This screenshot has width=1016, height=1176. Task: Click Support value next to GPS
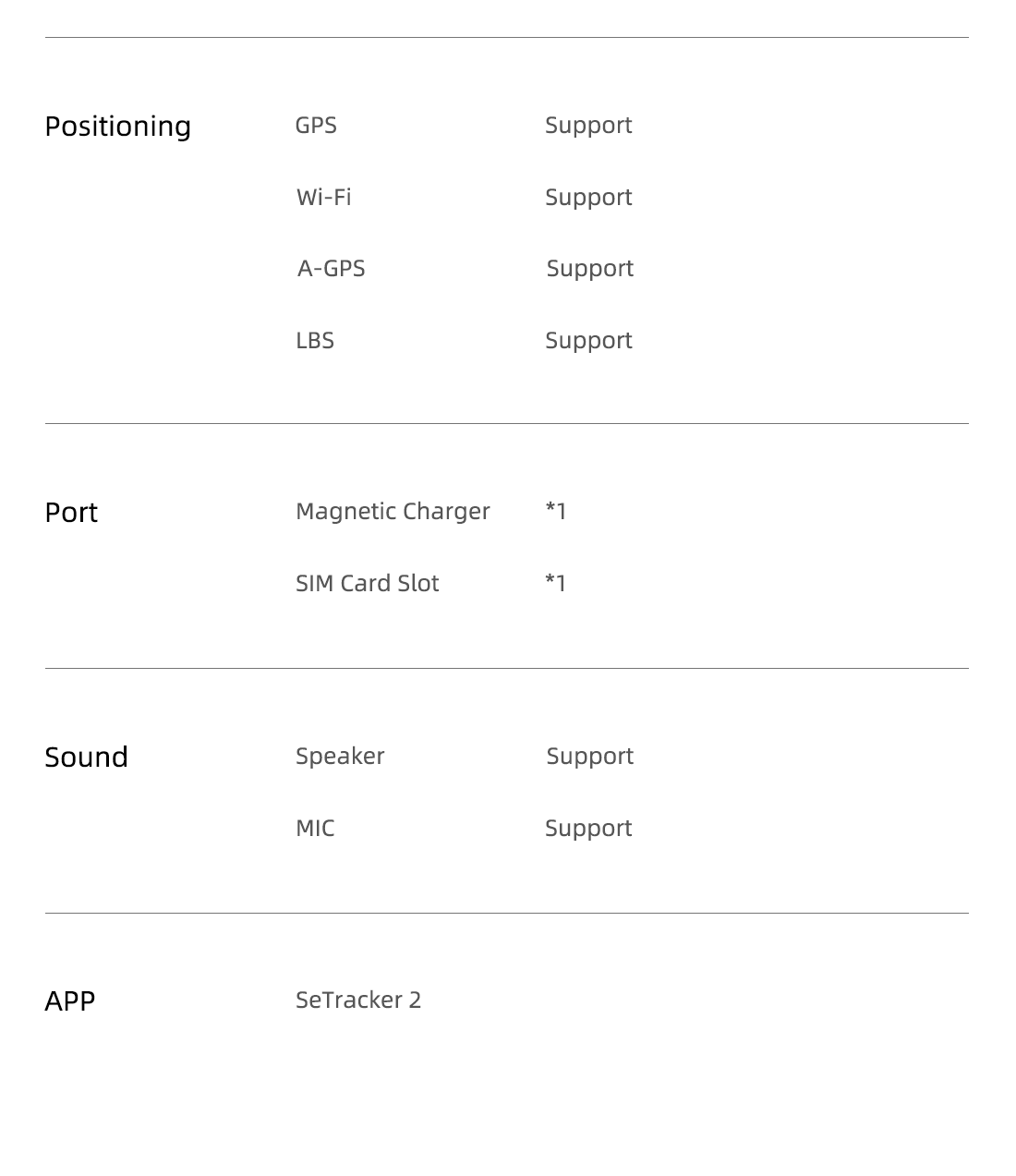tap(588, 126)
